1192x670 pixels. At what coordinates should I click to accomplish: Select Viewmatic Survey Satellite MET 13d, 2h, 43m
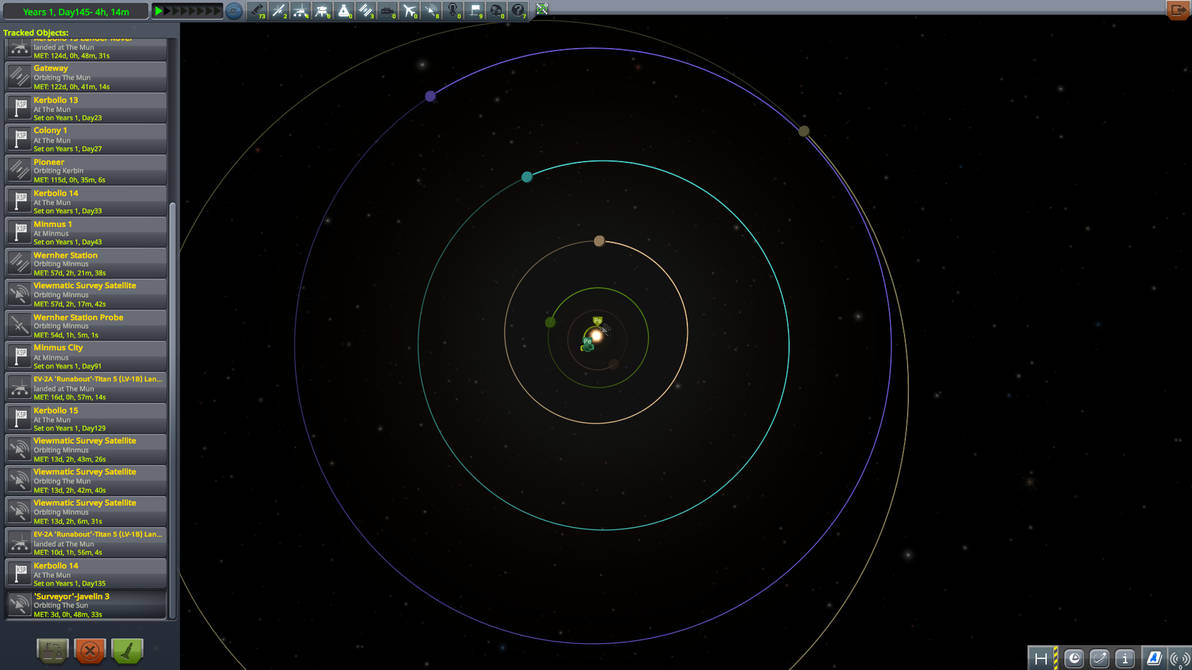pyautogui.click(x=86, y=449)
